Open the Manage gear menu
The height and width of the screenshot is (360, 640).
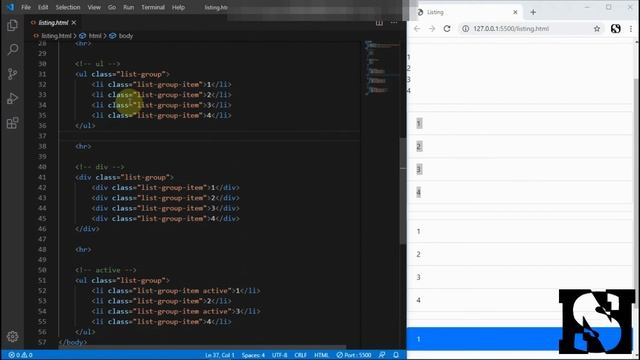tap(12, 336)
